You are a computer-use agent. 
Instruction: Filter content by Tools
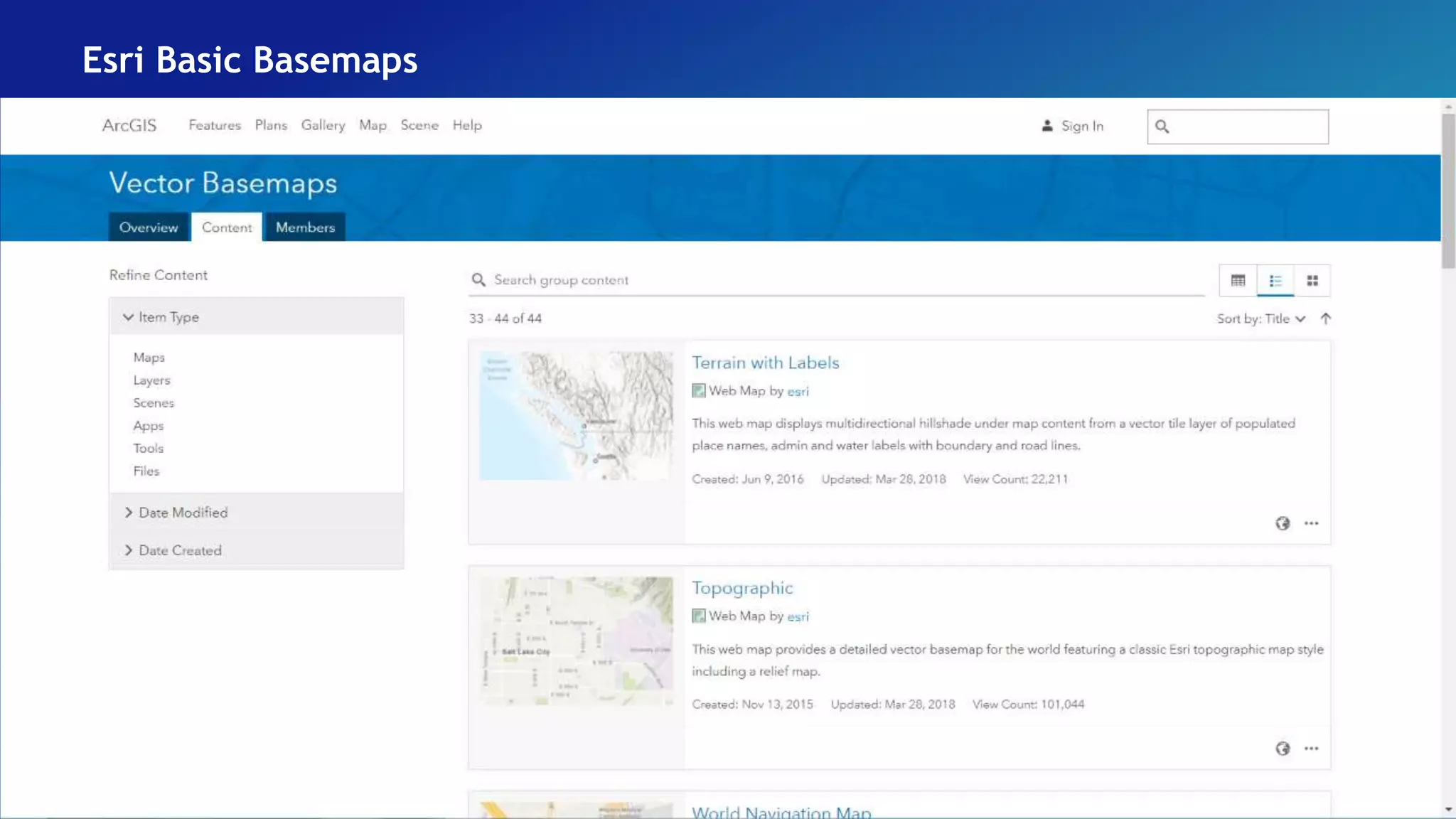click(148, 449)
